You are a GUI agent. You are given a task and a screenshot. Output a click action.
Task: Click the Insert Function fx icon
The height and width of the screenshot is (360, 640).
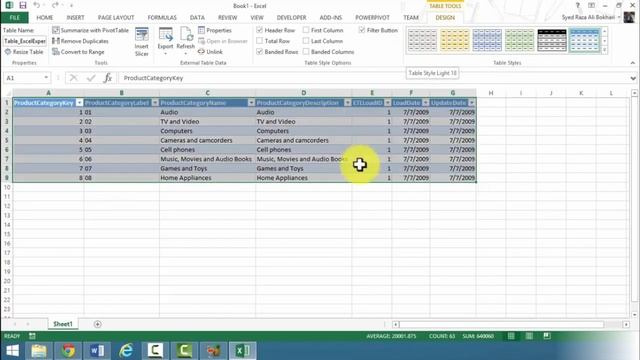click(107, 78)
